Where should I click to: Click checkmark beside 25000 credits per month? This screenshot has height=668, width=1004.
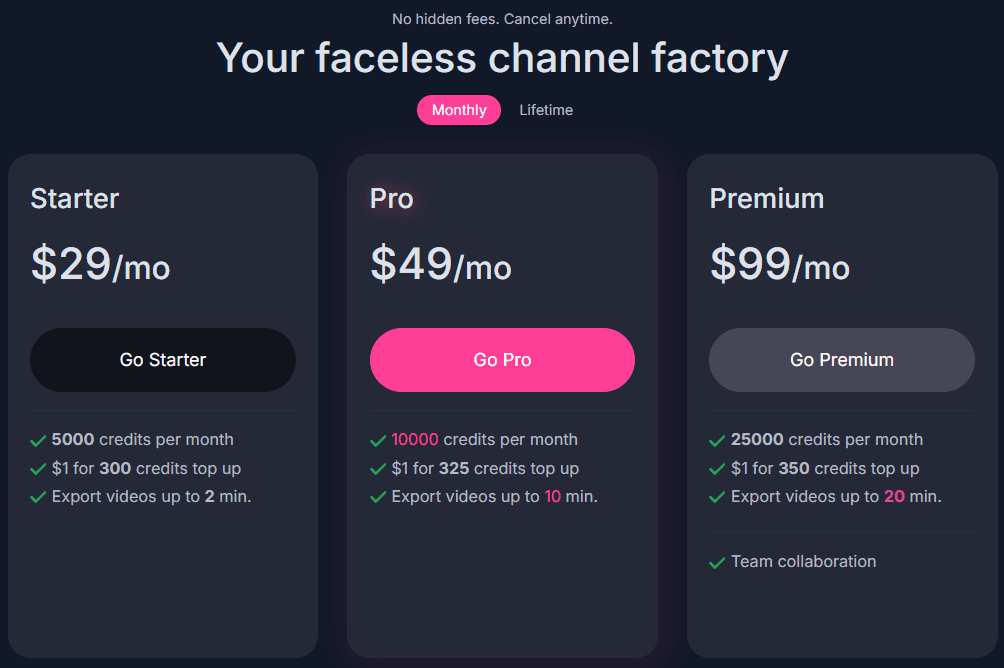717,440
